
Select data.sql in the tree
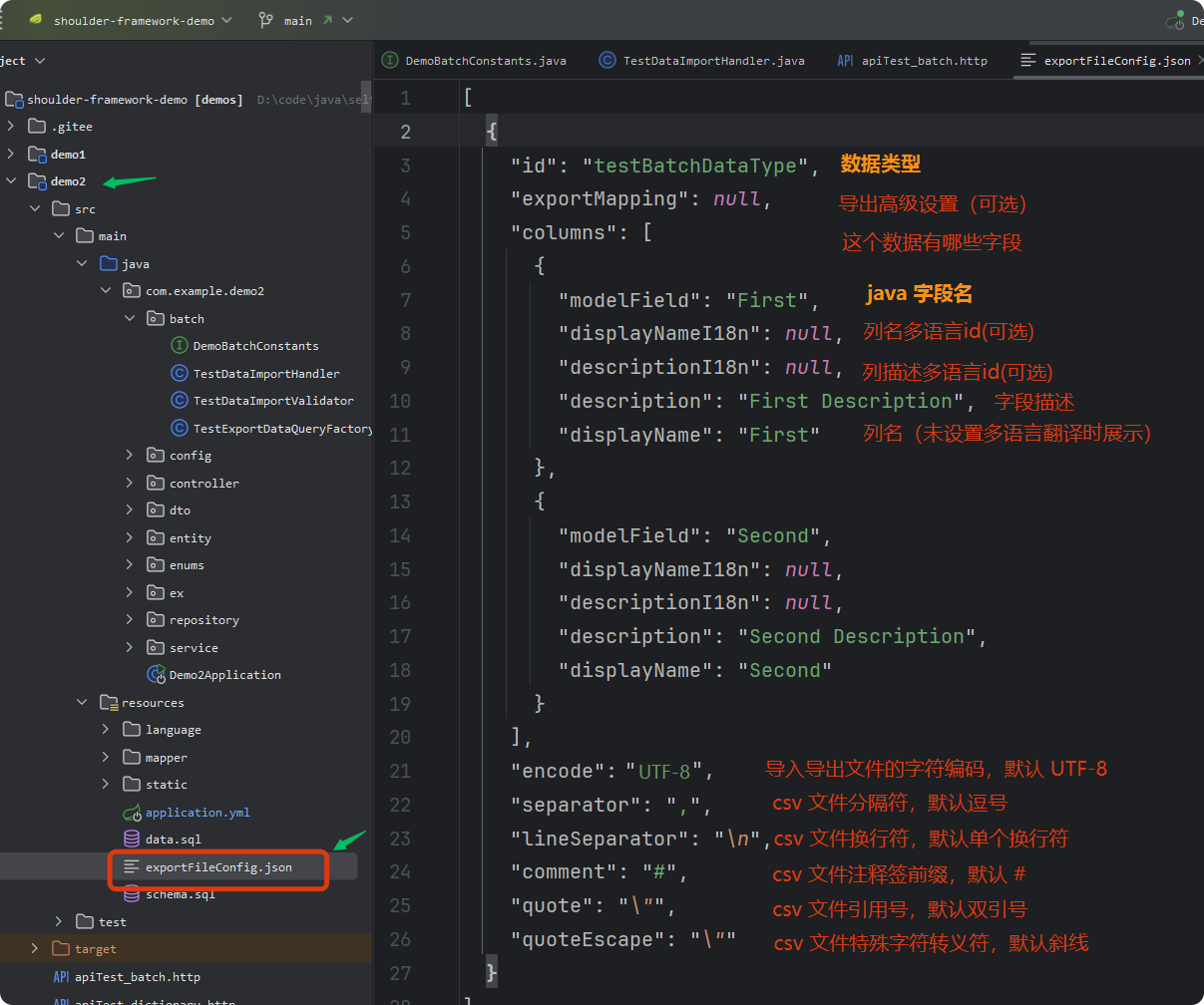pyautogui.click(x=173, y=839)
